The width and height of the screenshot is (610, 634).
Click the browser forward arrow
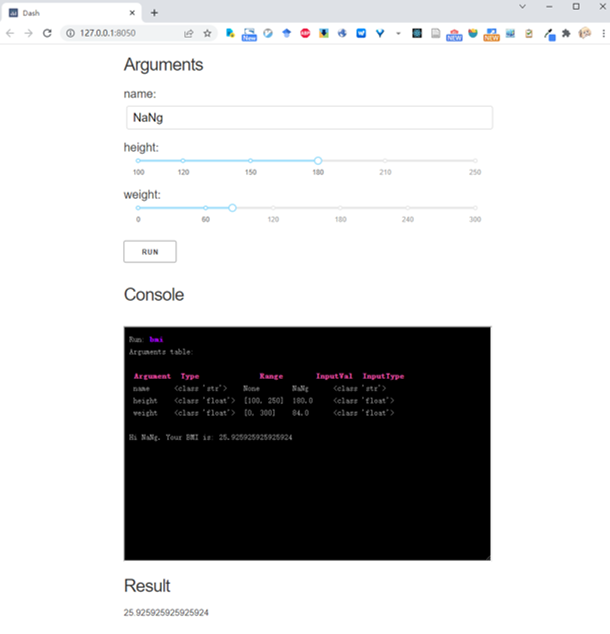(29, 33)
